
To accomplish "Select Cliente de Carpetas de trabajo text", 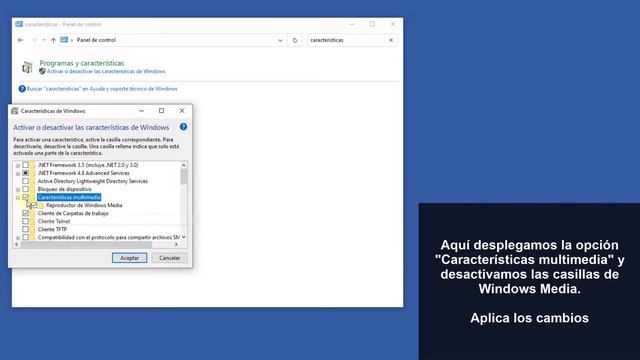I will click(73, 213).
